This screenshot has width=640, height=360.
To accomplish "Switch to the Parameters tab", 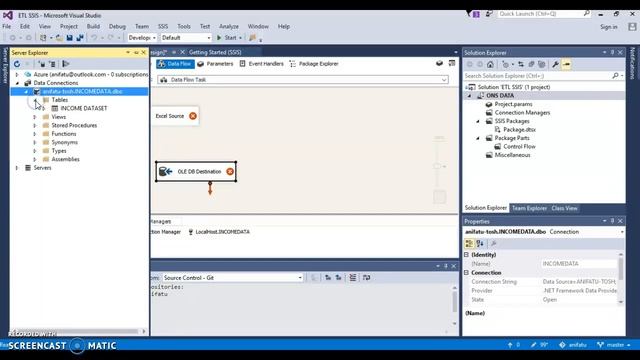I will tap(215, 64).
